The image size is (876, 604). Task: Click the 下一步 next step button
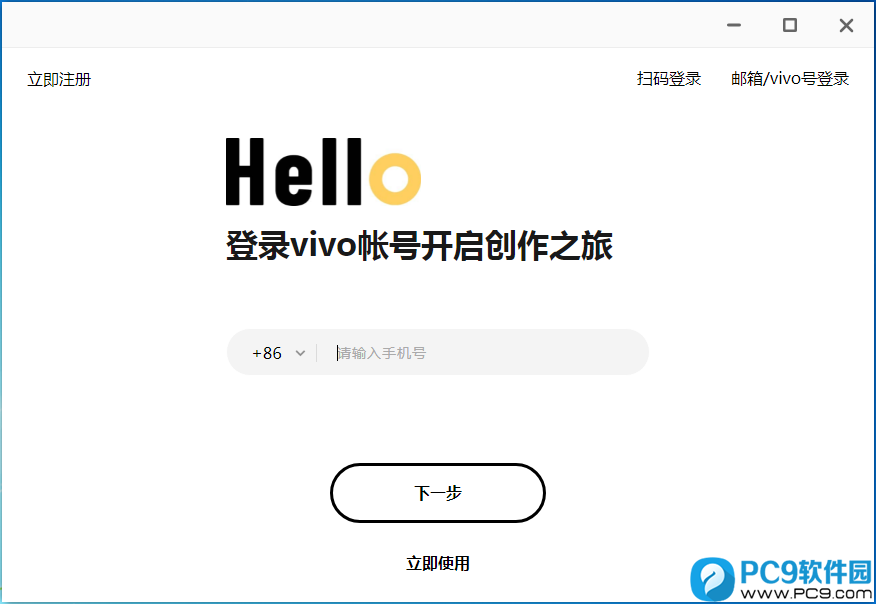[437, 493]
